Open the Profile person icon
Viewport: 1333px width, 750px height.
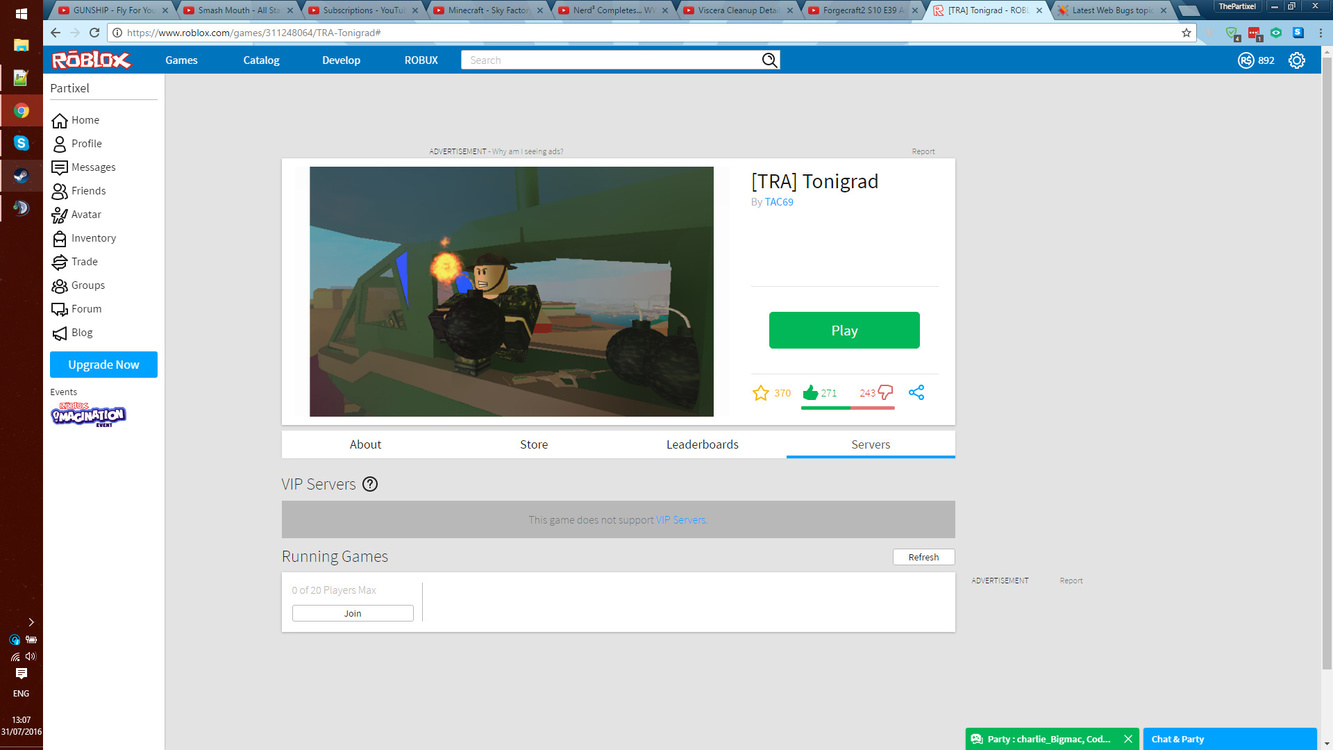coord(60,143)
